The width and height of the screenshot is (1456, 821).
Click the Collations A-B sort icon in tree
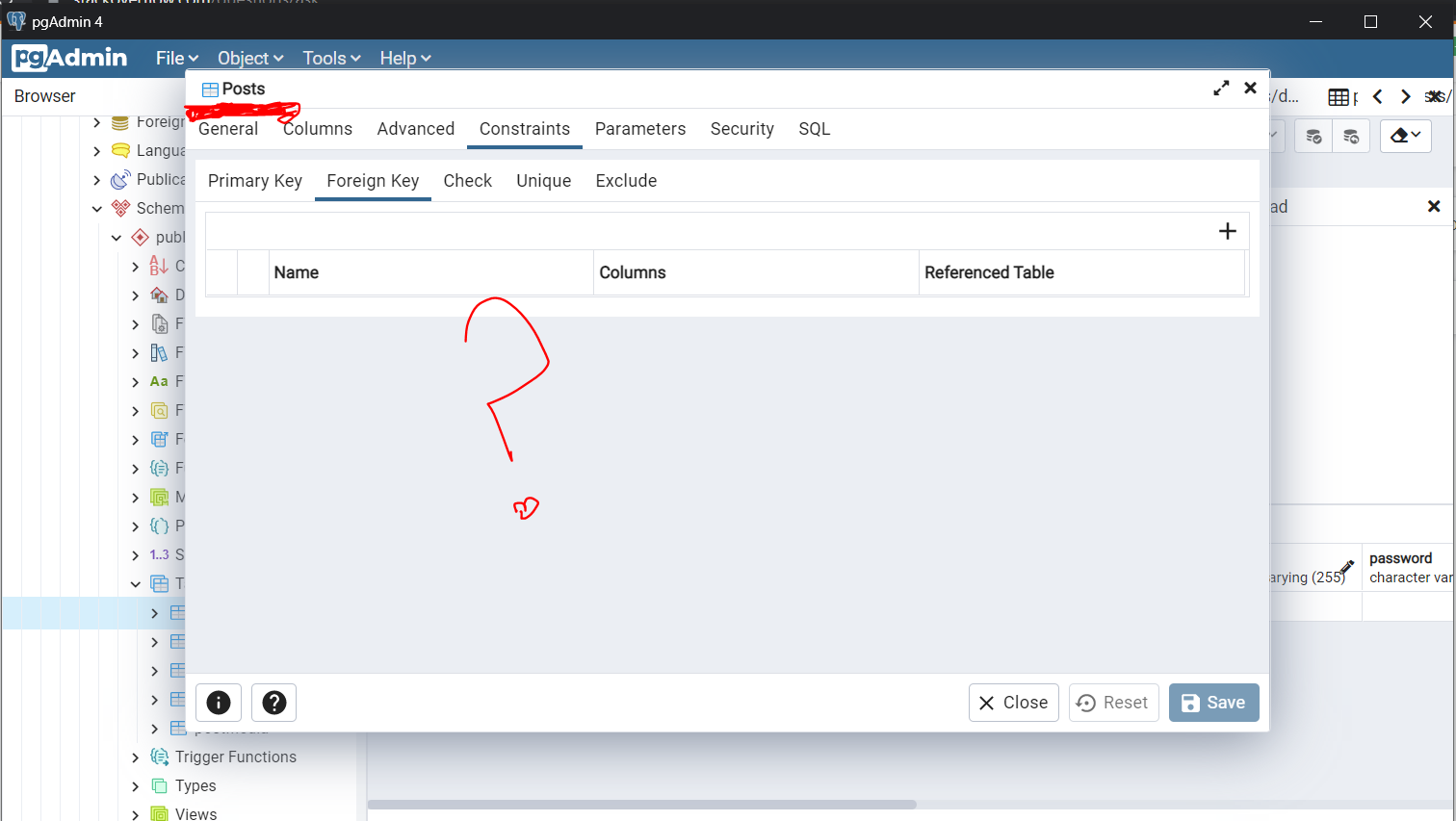coord(159,266)
